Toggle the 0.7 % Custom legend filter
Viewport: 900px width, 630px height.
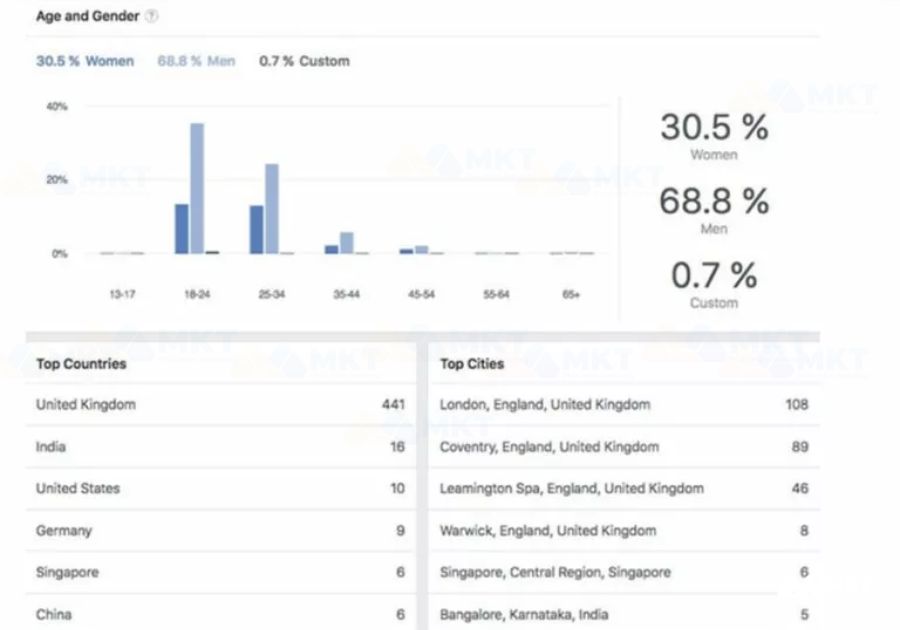click(x=304, y=61)
